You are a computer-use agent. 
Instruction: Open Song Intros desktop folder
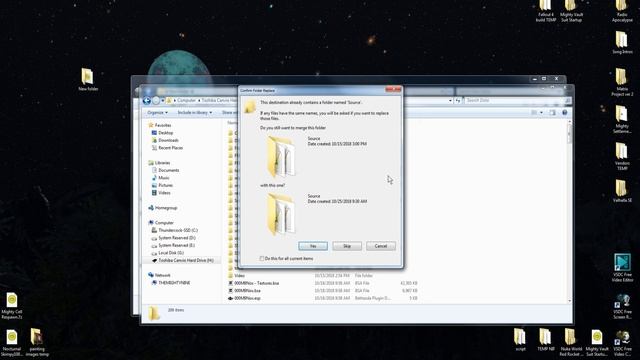pyautogui.click(x=622, y=43)
